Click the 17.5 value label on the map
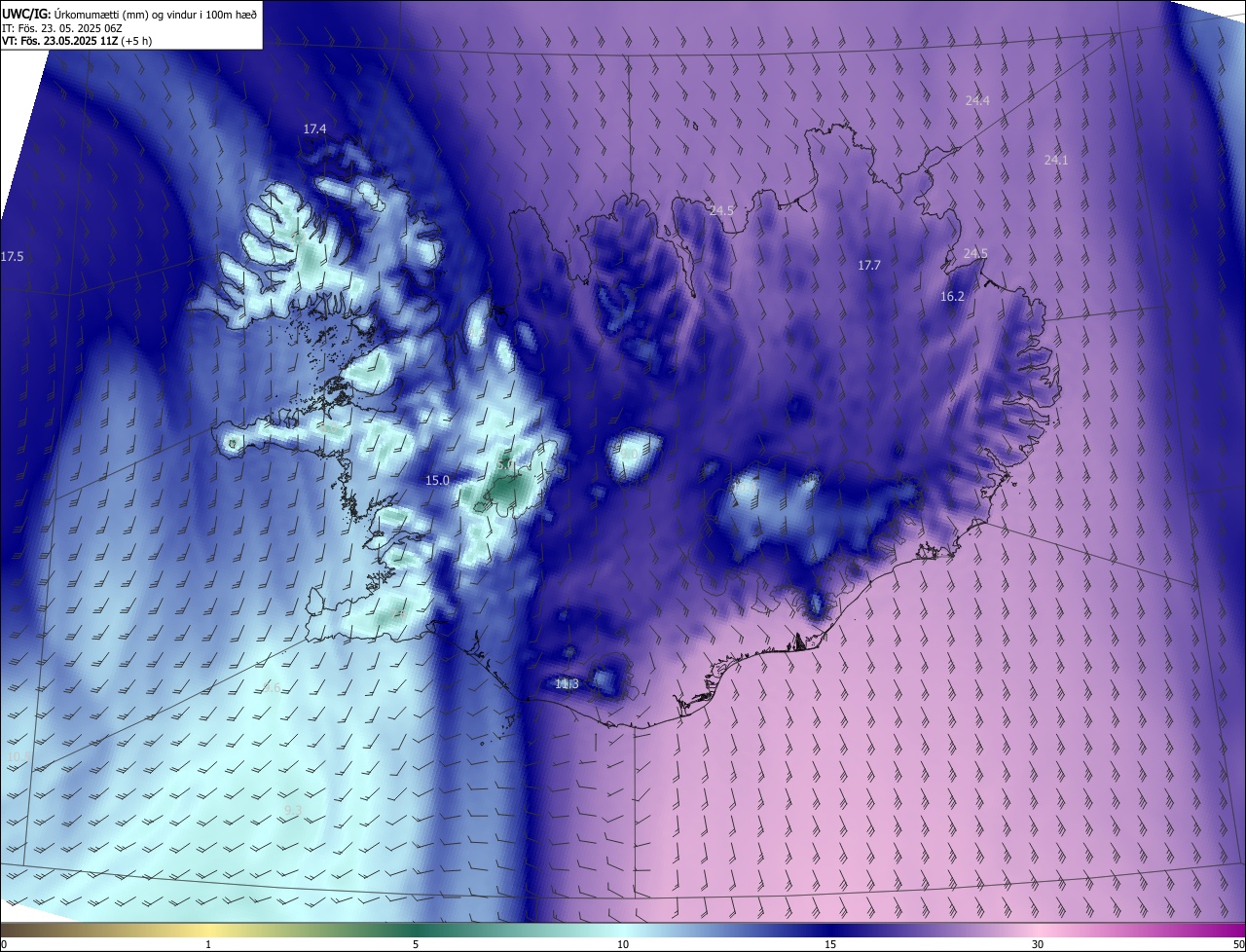This screenshot has width=1246, height=952. point(12,257)
